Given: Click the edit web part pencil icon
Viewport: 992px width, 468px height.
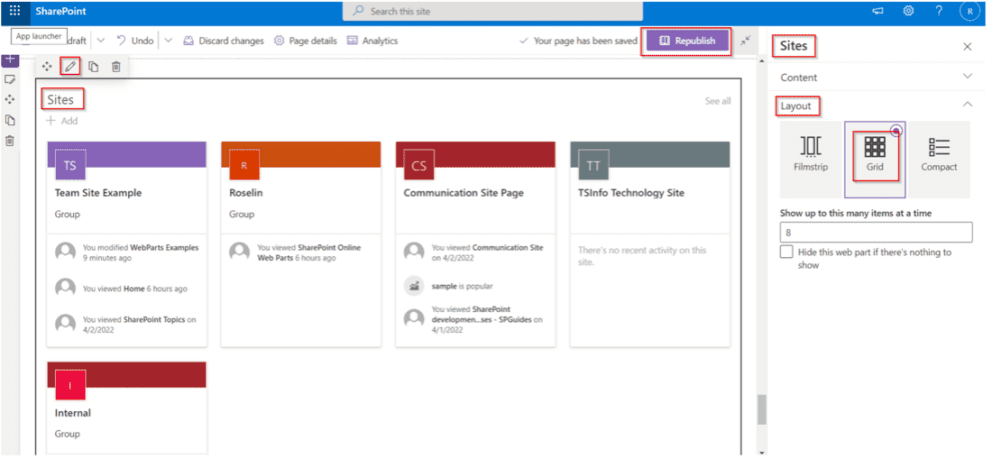Looking at the screenshot, I should pyautogui.click(x=70, y=66).
